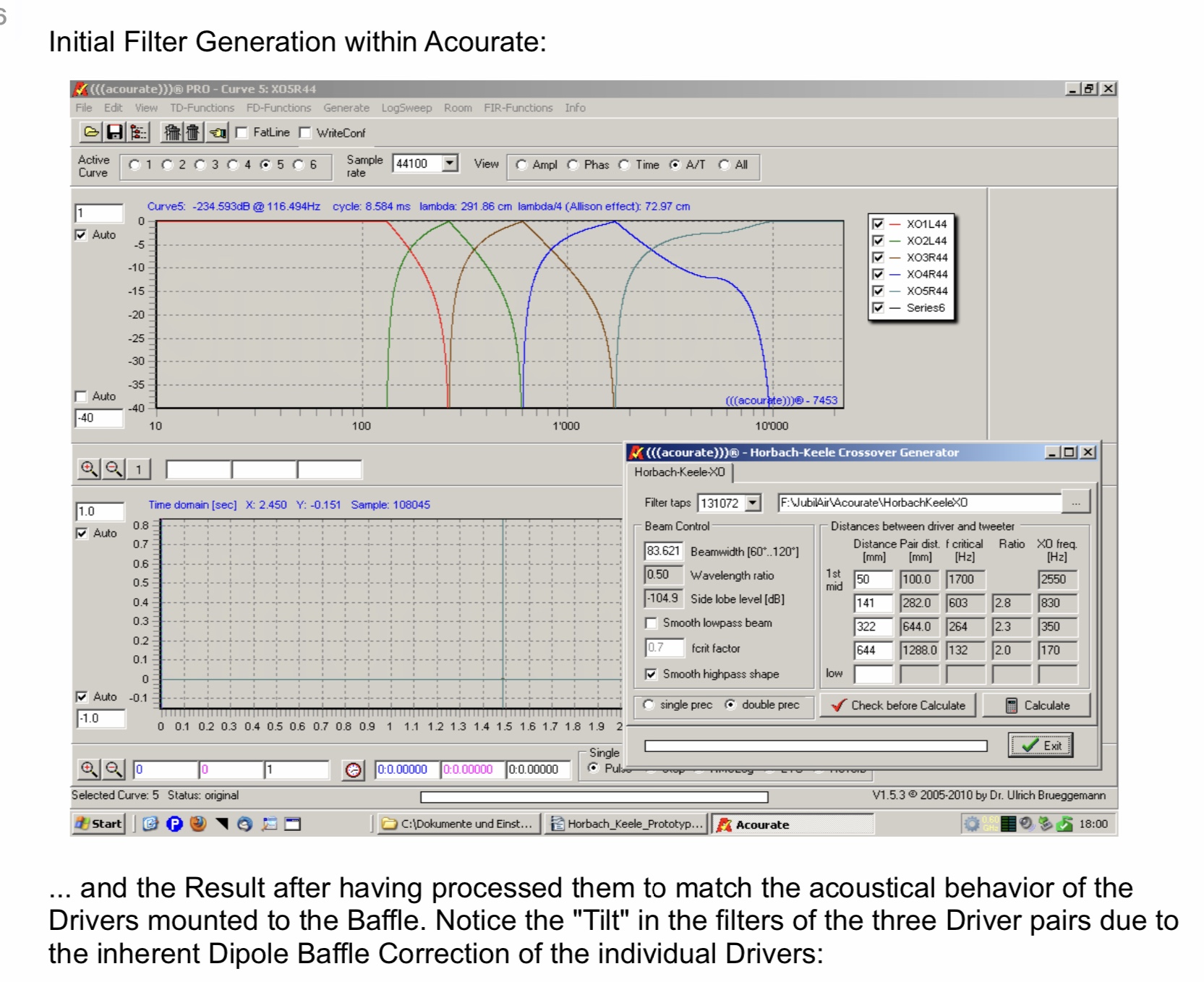
Task: Select the Horbach-Keele-XO tab
Action: (680, 472)
